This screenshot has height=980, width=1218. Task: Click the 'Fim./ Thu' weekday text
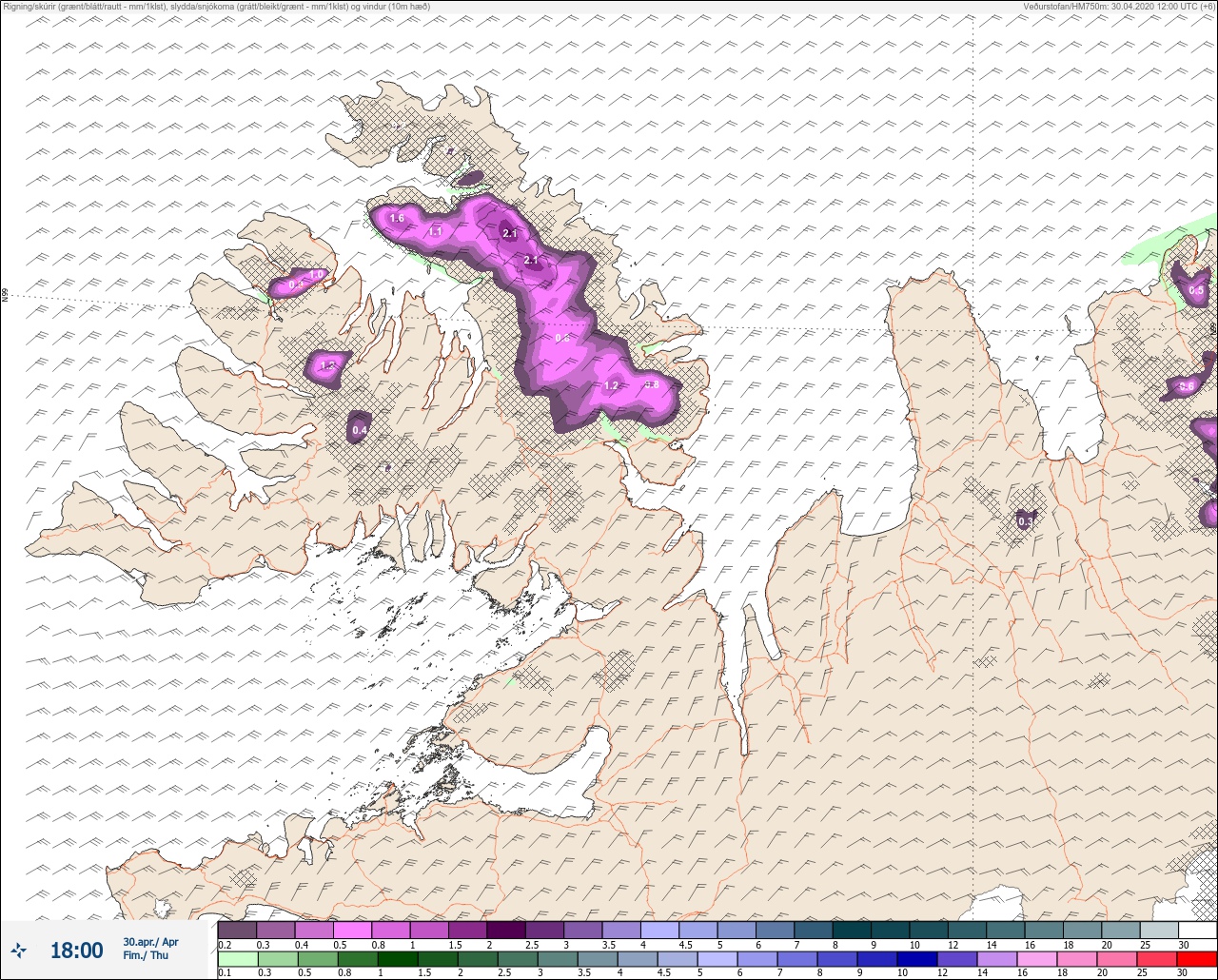pos(146,955)
